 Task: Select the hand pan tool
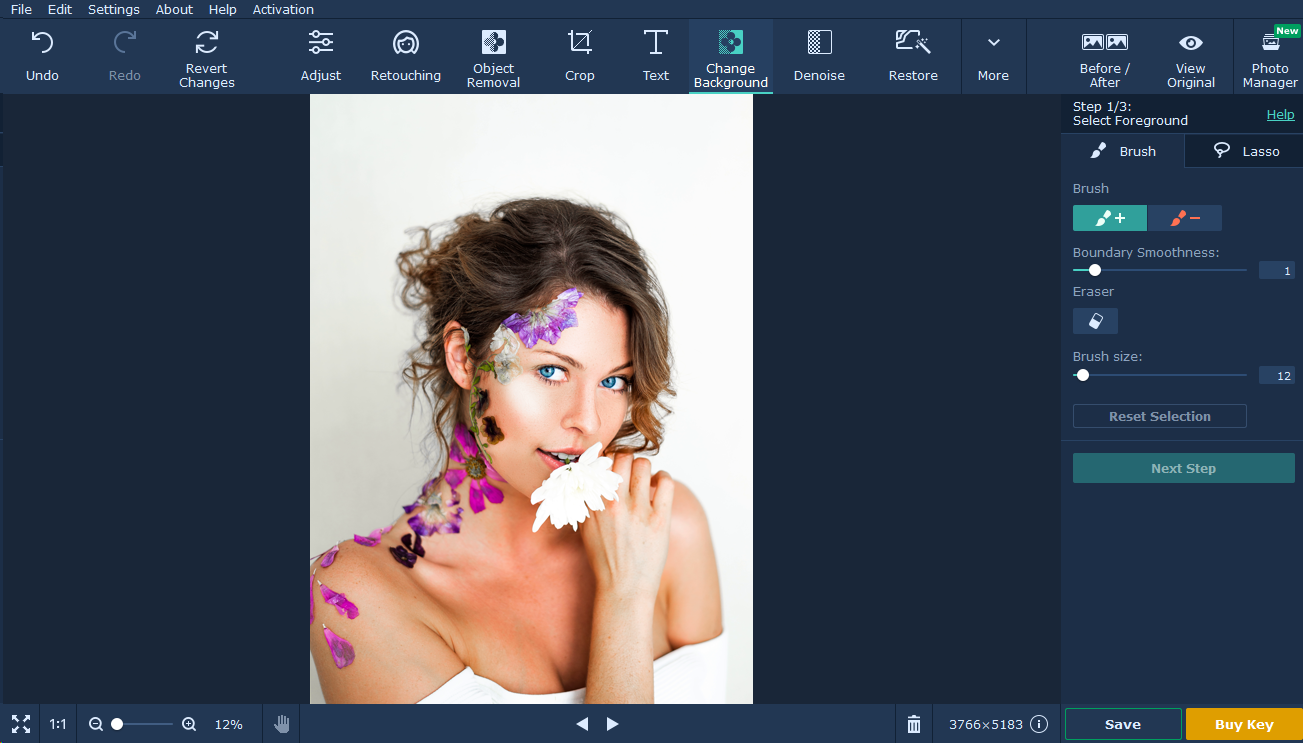[282, 724]
